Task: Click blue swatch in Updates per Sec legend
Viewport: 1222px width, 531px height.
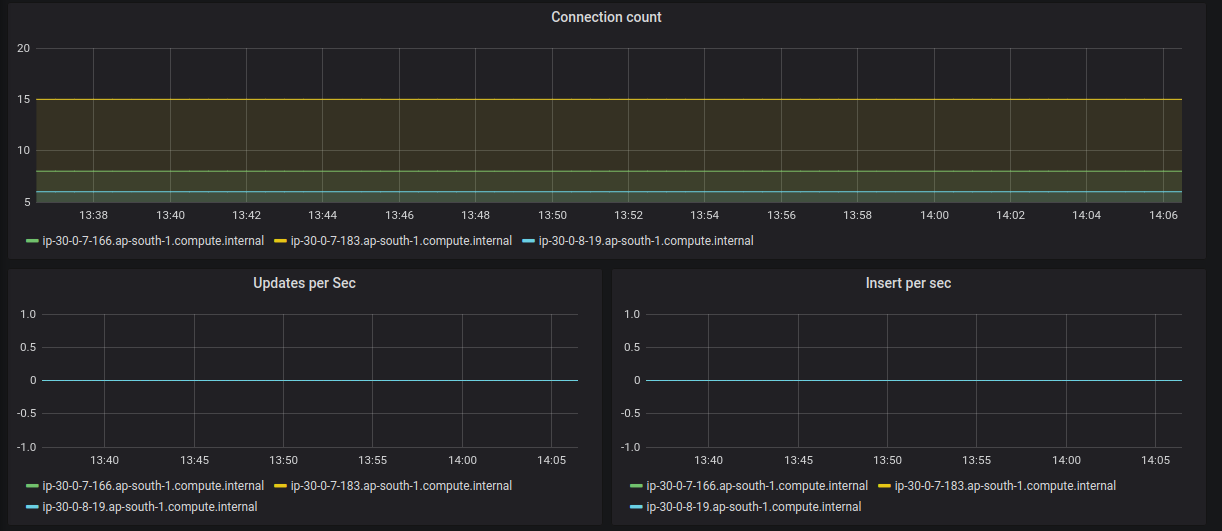Action: [x=32, y=507]
